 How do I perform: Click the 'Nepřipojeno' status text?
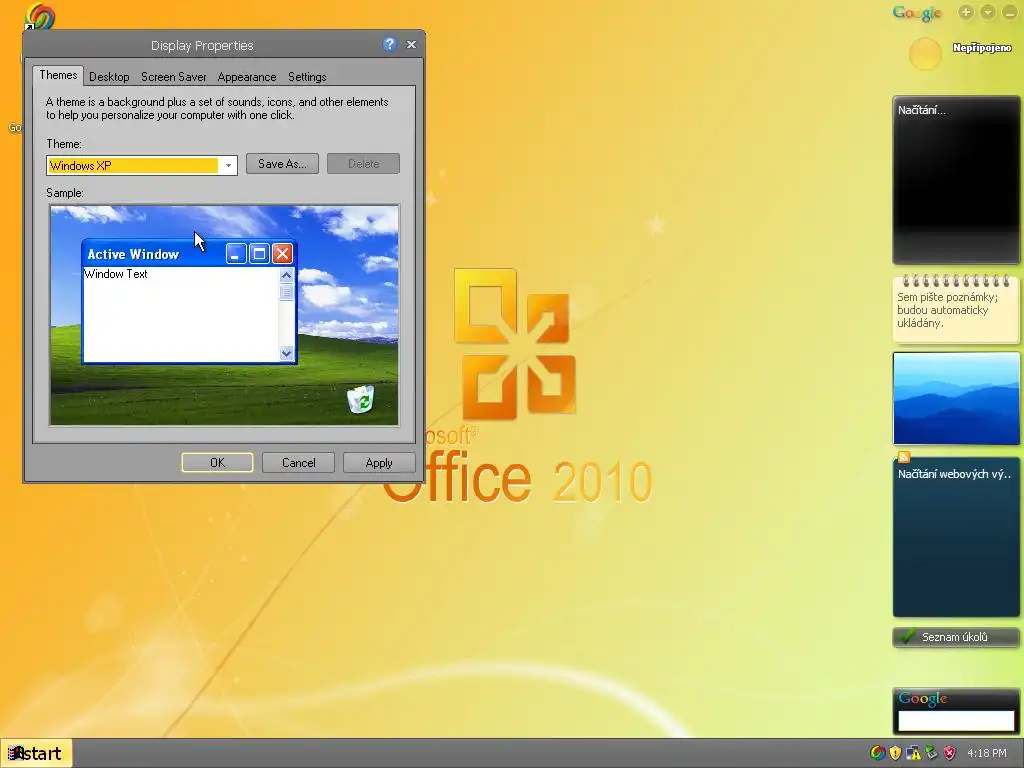(982, 48)
